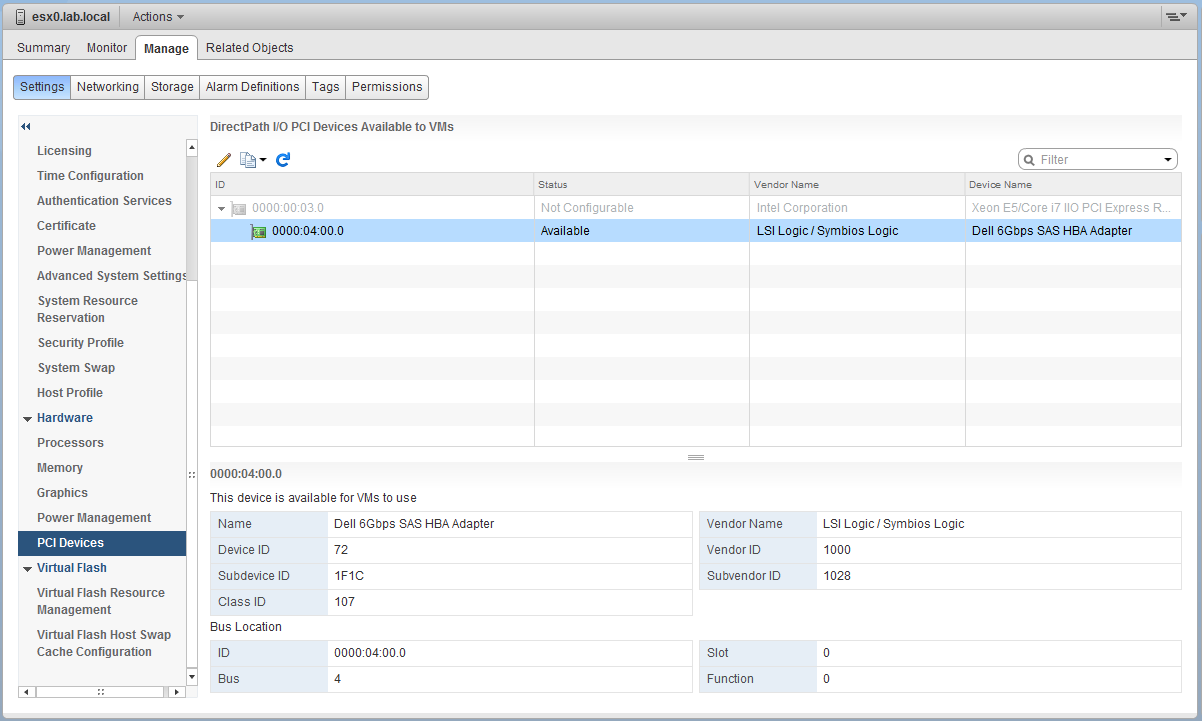
Task: Open the filter box dropdown arrow
Action: [1167, 158]
